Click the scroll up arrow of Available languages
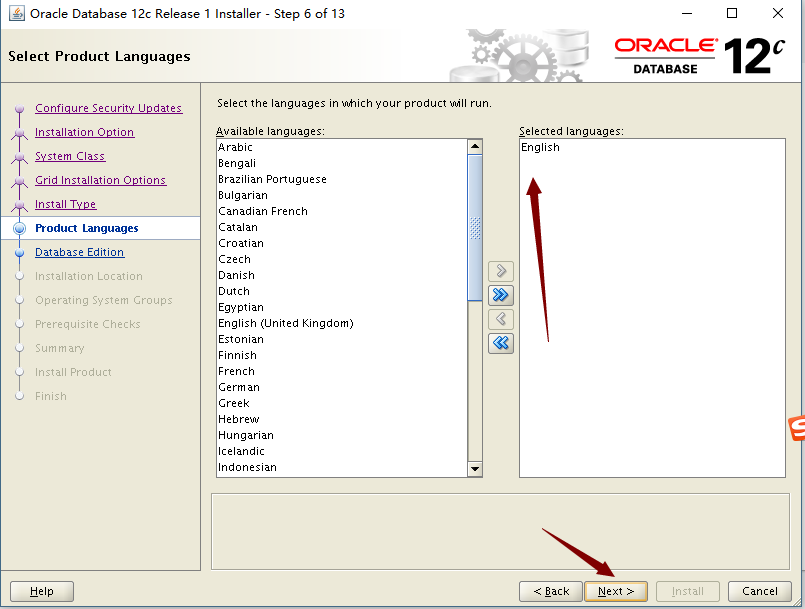Viewport: 805px width, 609px height. tap(475, 147)
